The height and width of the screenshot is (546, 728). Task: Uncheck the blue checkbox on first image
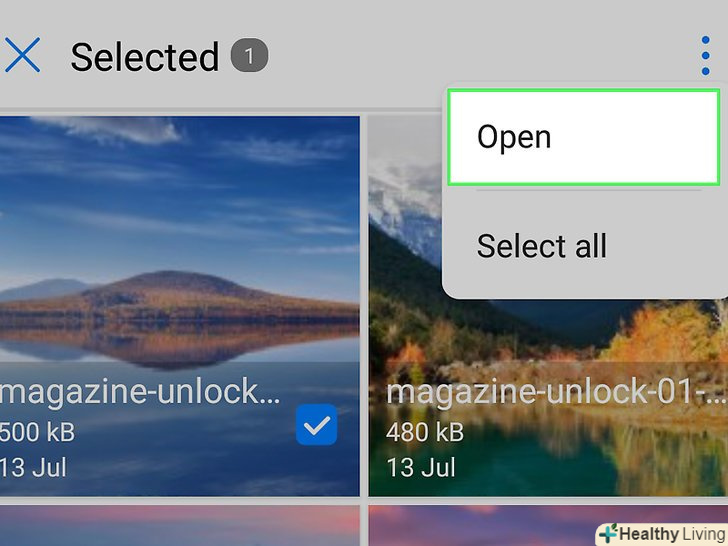pyautogui.click(x=317, y=424)
